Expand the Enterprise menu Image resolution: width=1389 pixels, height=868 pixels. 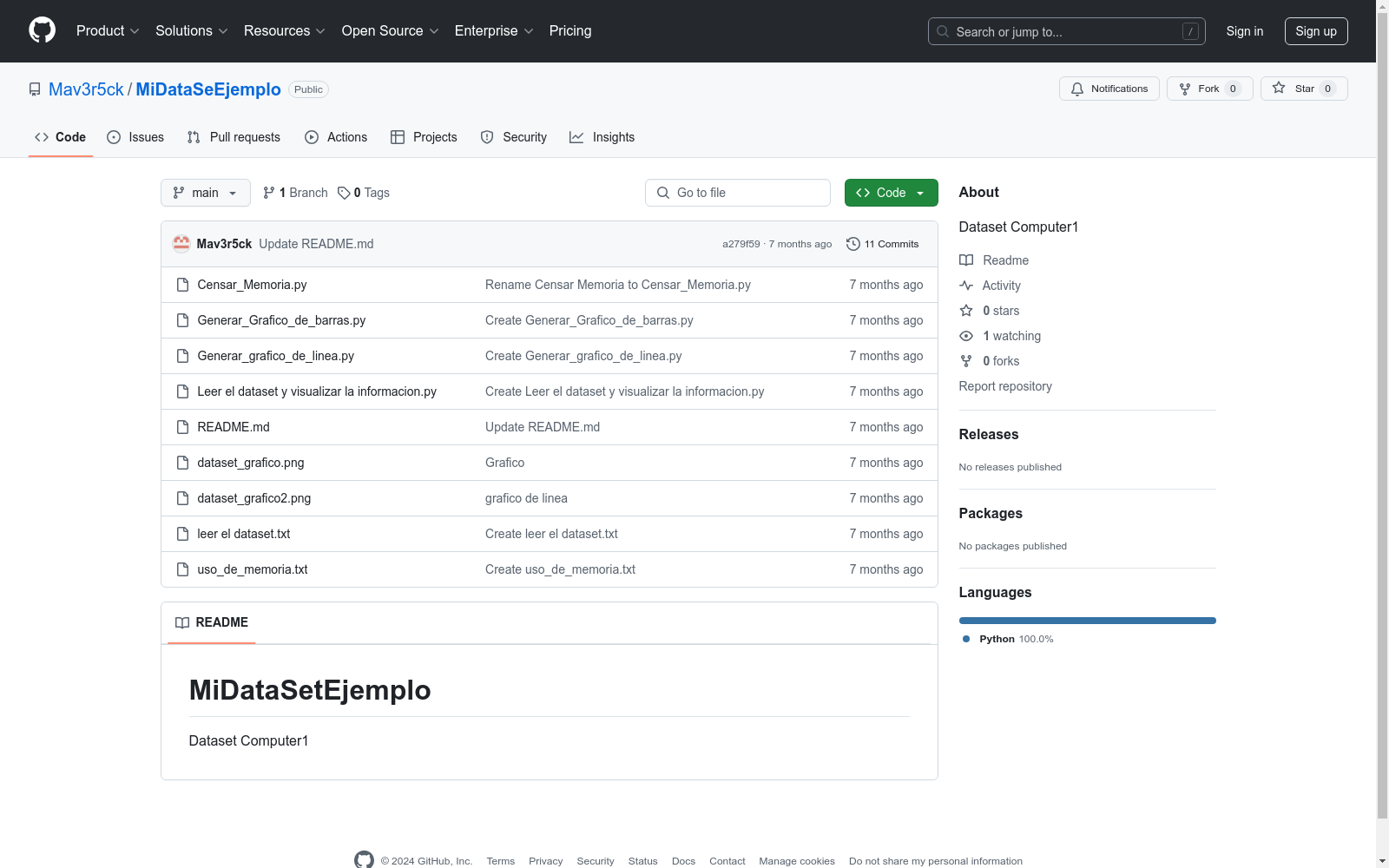tap(494, 31)
